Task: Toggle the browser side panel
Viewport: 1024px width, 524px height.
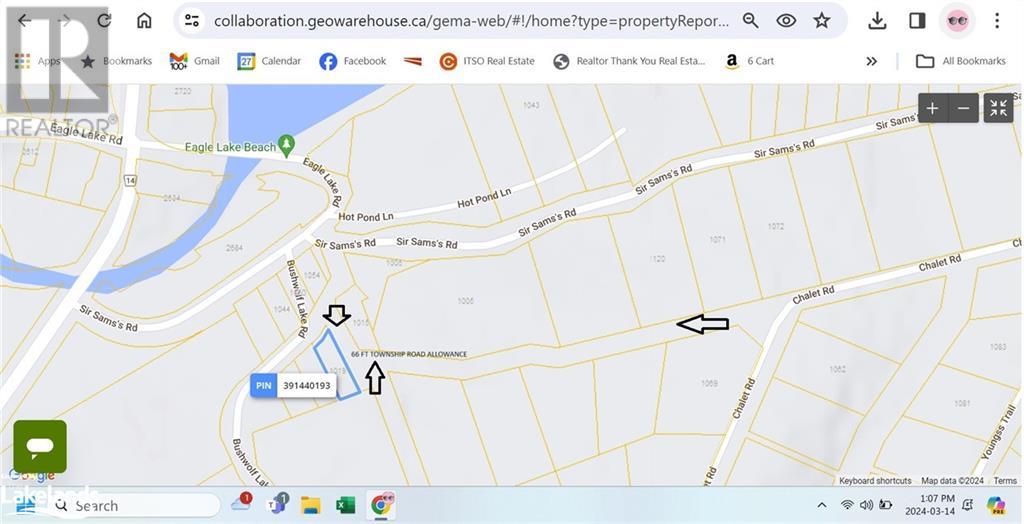Action: pyautogui.click(x=916, y=21)
